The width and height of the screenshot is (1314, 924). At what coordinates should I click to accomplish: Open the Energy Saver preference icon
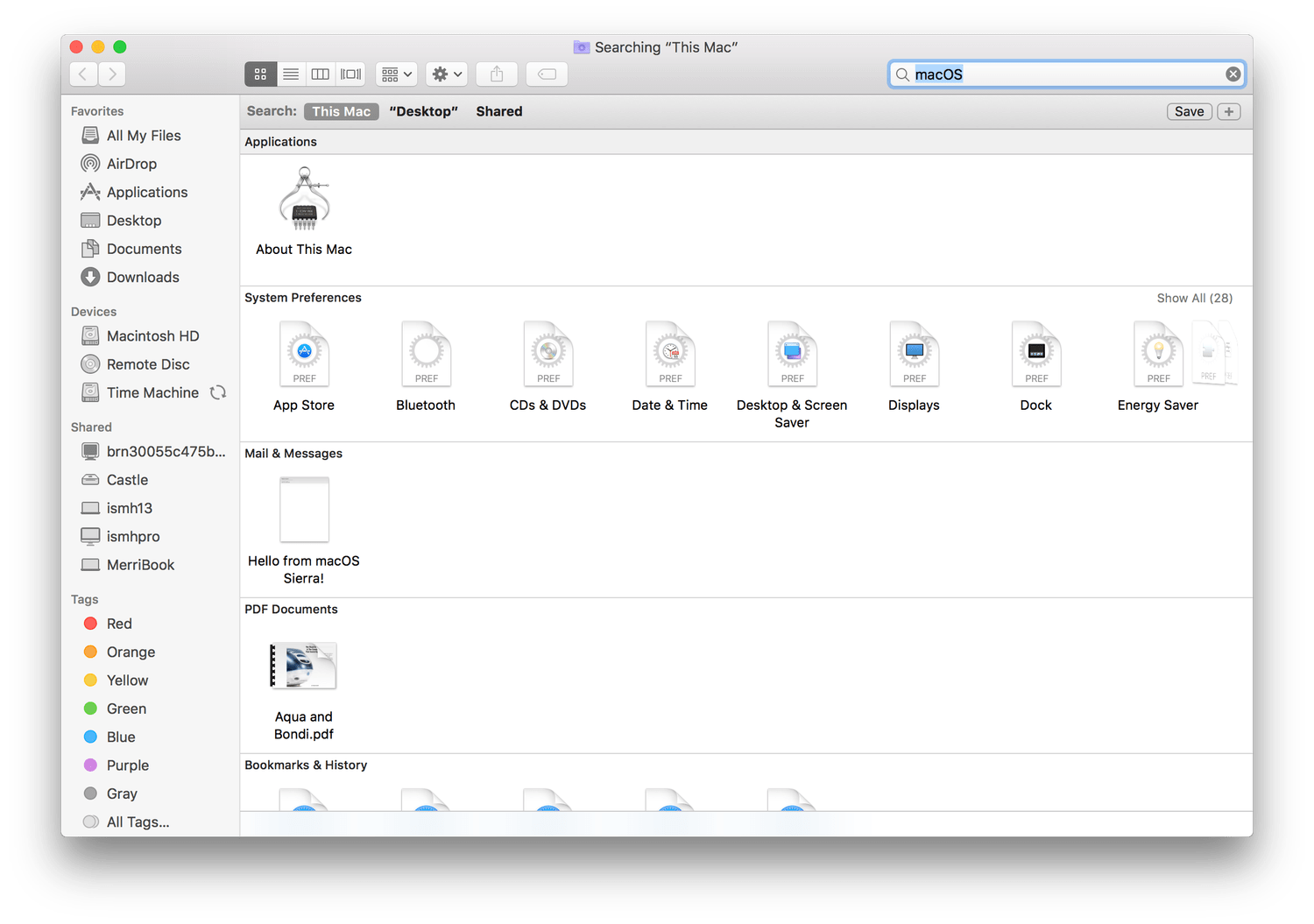(1157, 355)
